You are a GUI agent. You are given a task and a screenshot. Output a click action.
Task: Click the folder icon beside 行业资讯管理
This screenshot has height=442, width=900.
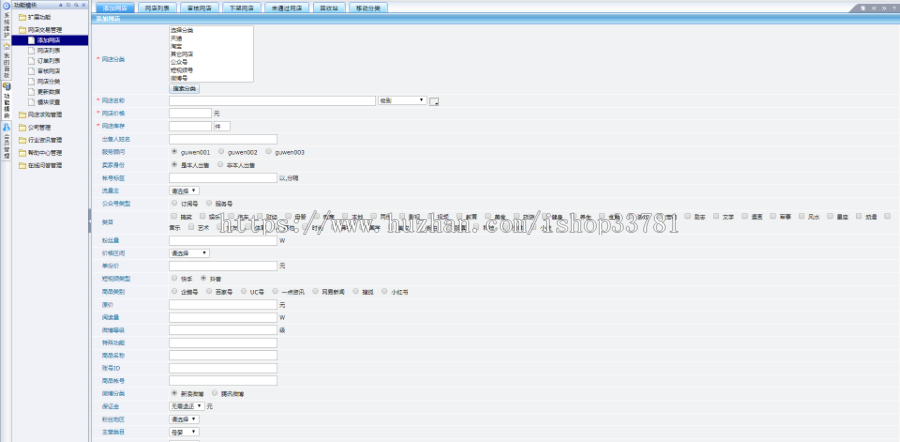point(22,140)
